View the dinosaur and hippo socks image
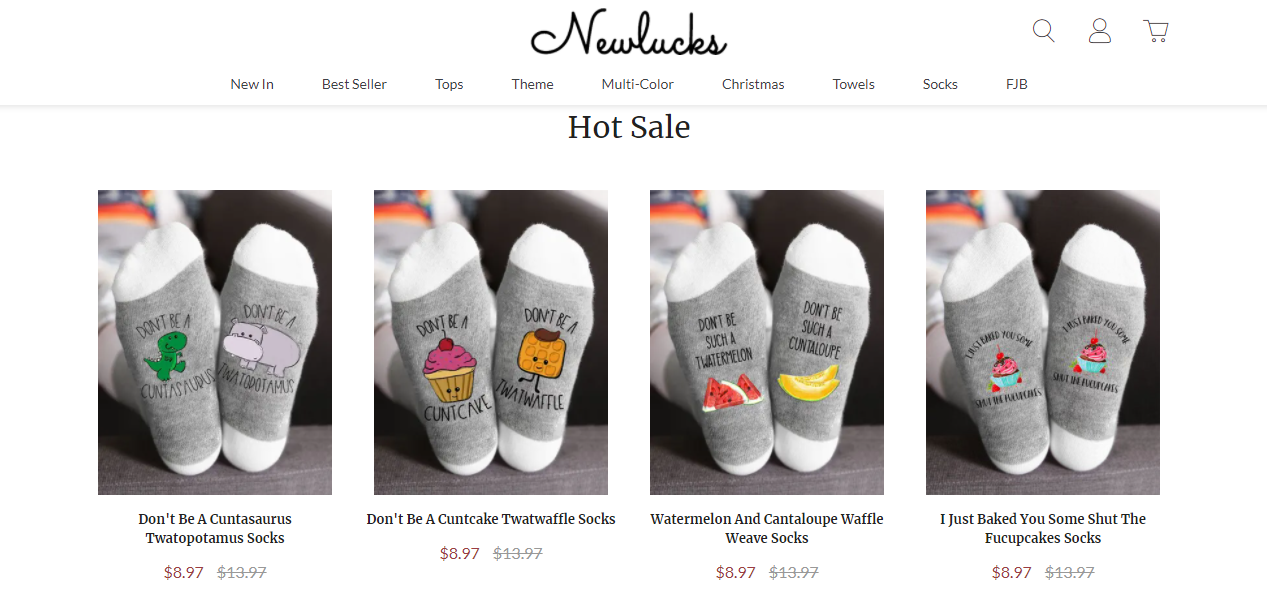Screen dimensions: 1267x607 click(215, 342)
